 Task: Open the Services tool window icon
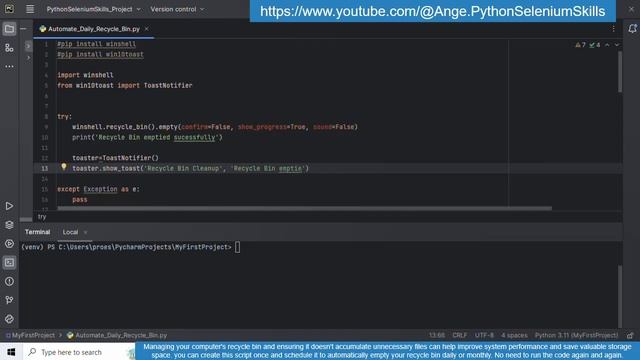click(x=9, y=244)
